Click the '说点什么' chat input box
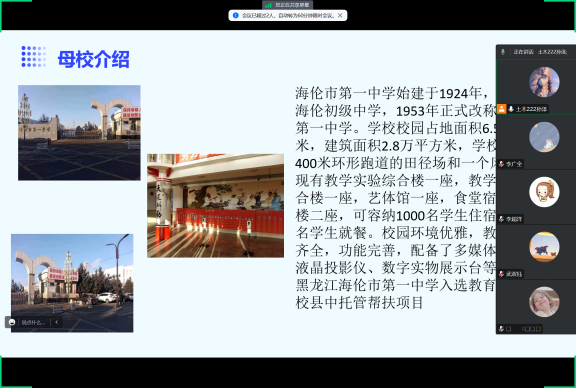This screenshot has height=388, width=576. tap(33, 323)
